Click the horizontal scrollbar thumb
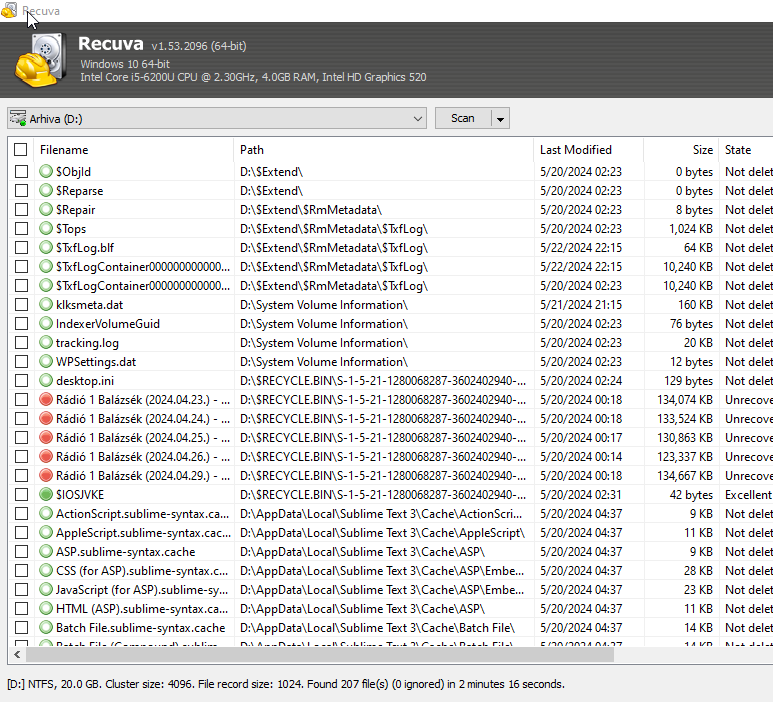Viewport: 773px width, 702px height. 320,655
